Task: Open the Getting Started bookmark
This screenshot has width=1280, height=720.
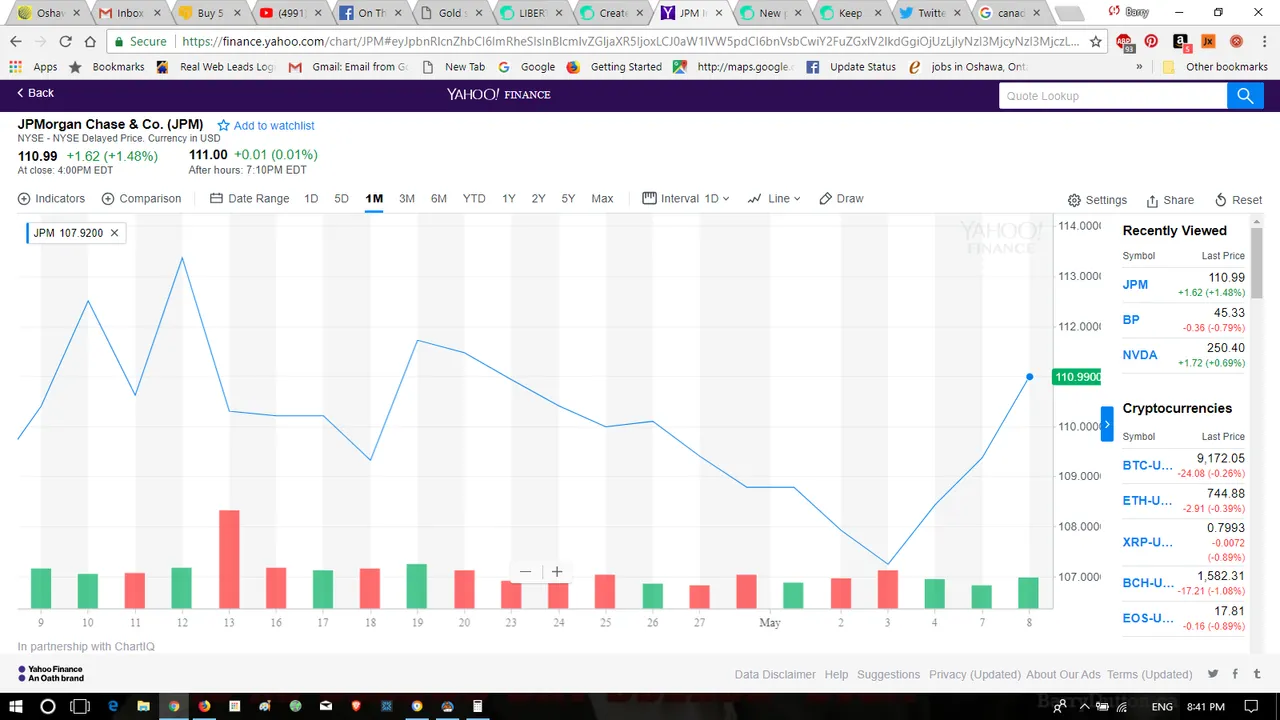Action: (614, 67)
